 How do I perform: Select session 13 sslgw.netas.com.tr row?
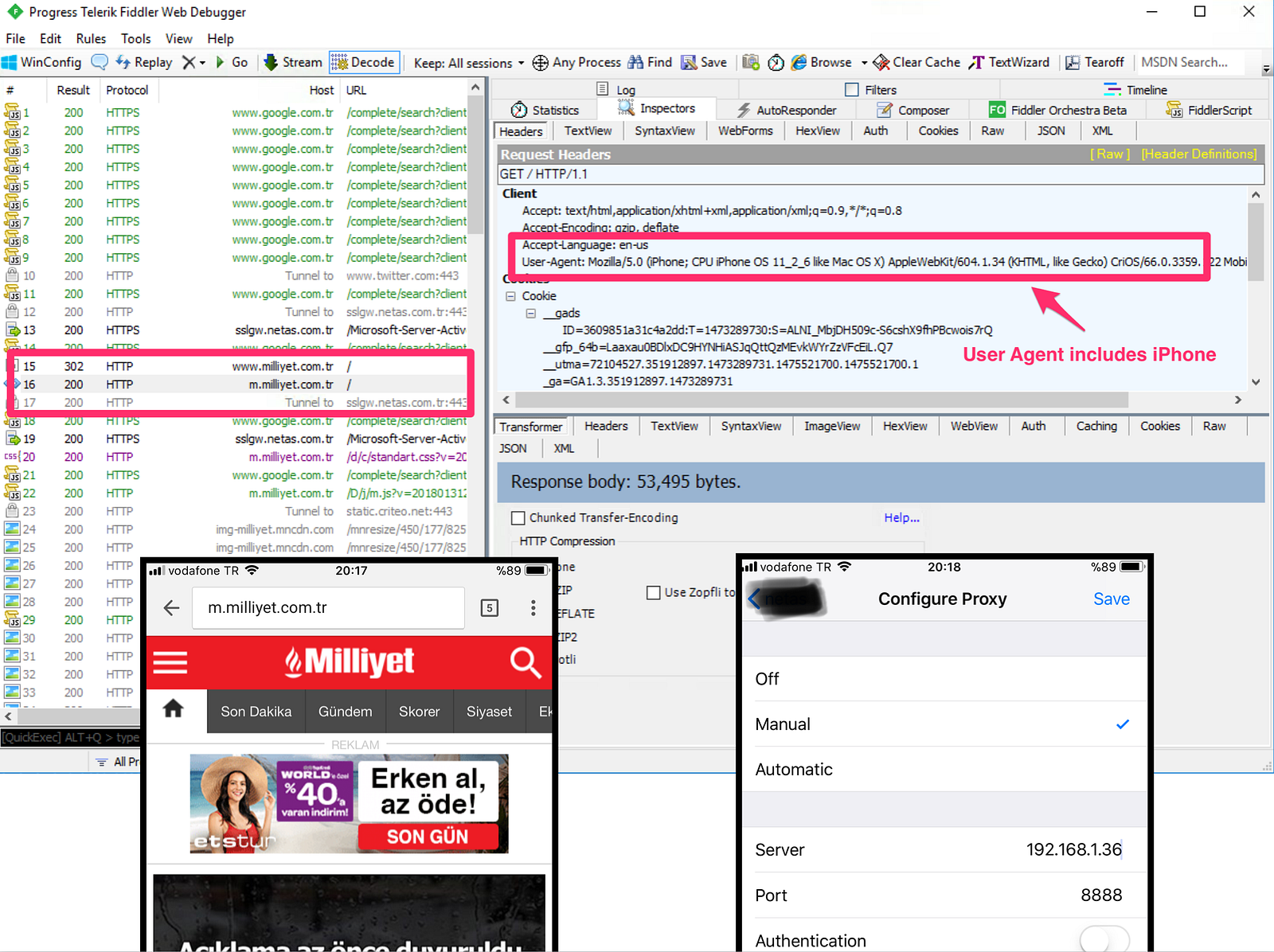[236, 330]
